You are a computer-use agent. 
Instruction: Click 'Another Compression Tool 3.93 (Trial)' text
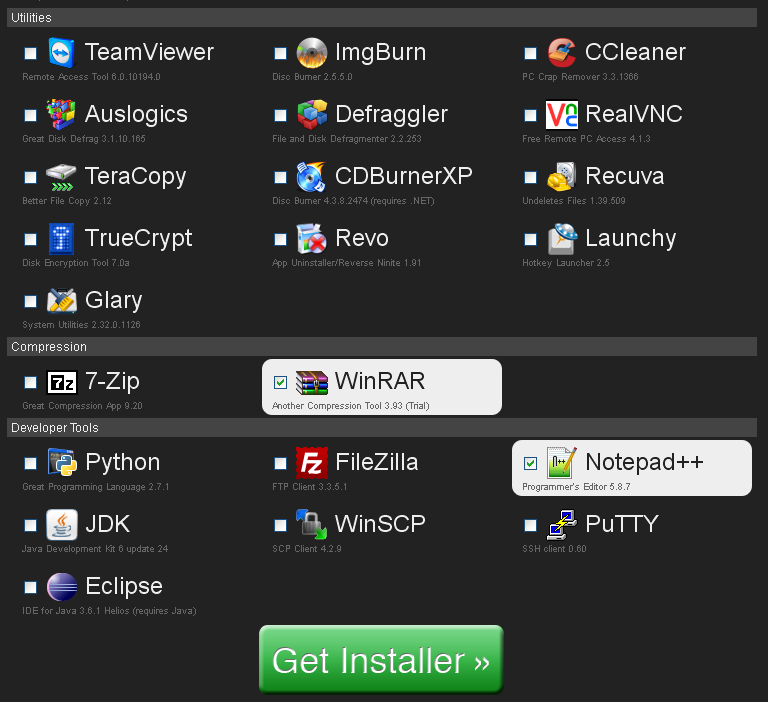point(351,406)
